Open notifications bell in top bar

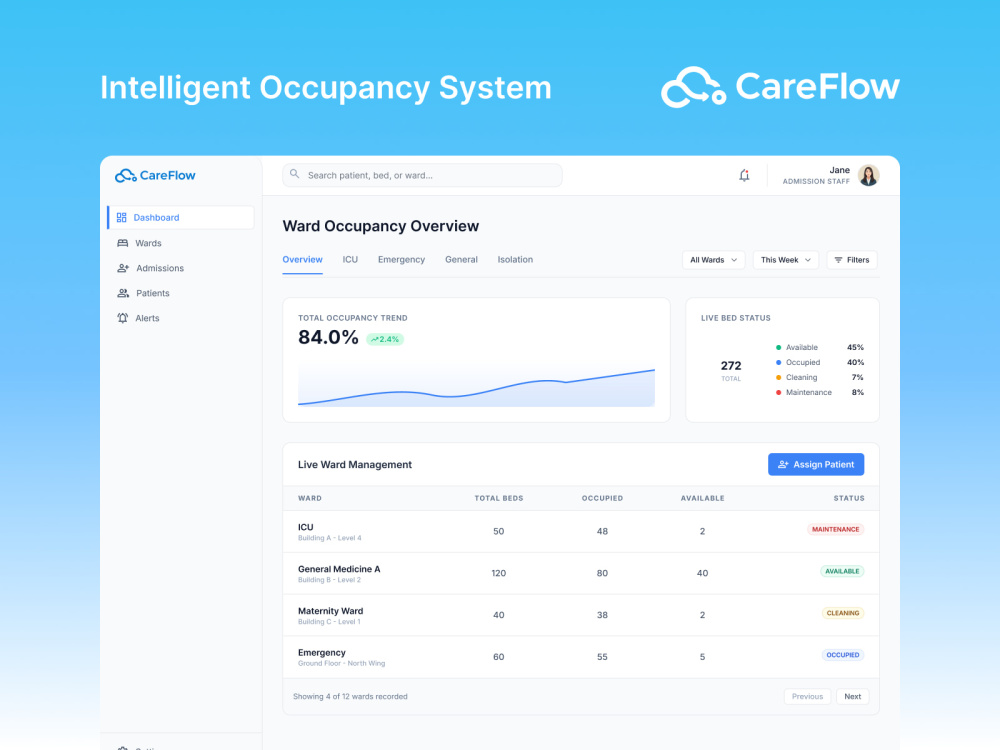pos(744,175)
